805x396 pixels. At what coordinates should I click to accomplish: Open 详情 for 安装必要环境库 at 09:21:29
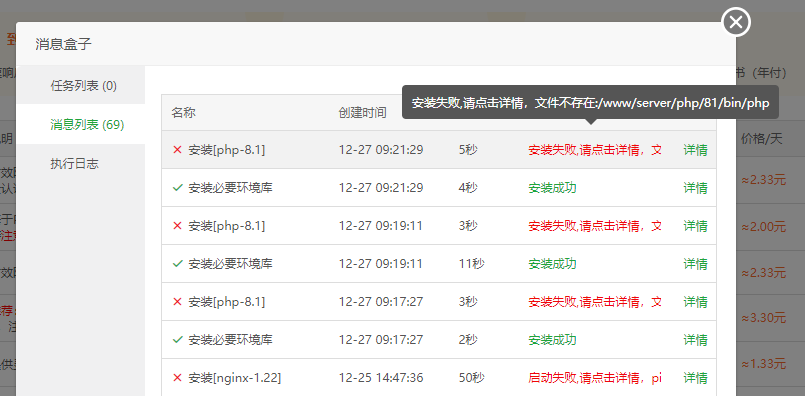(695, 188)
